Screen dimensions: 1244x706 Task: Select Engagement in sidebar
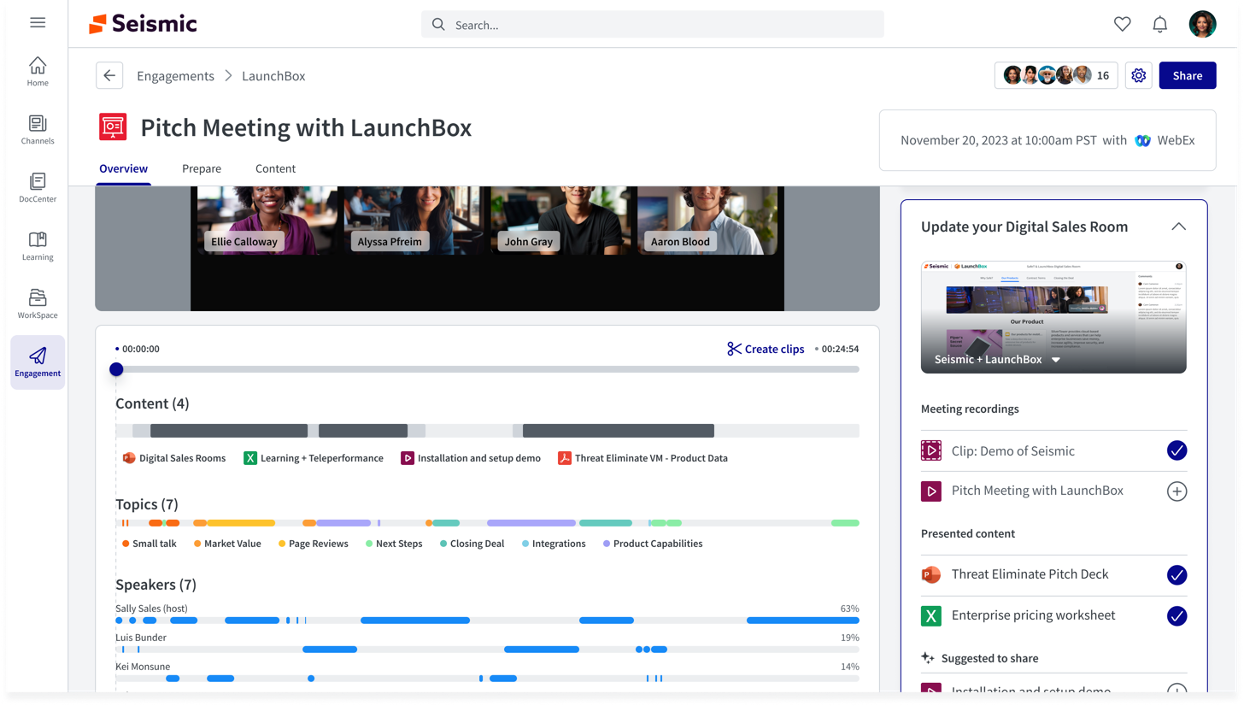pos(37,362)
